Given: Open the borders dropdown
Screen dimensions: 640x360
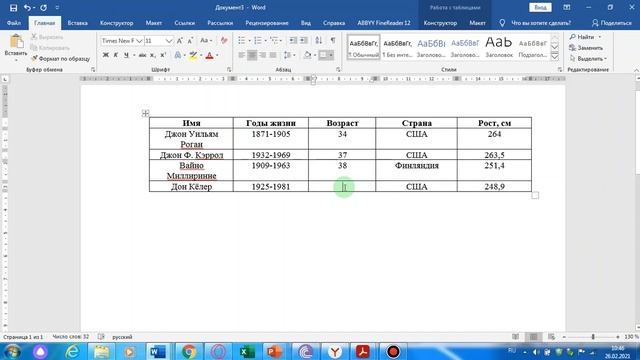Looking at the screenshot, I should click(x=331, y=55).
